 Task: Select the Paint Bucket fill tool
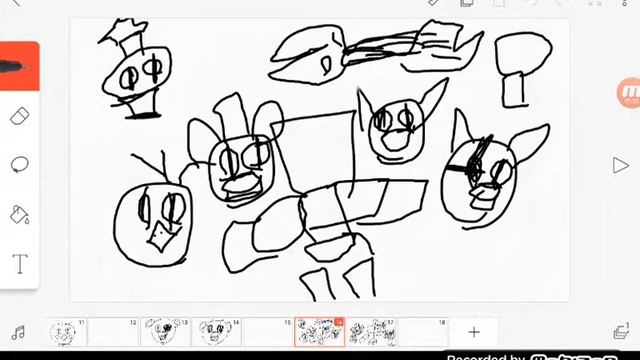19,214
